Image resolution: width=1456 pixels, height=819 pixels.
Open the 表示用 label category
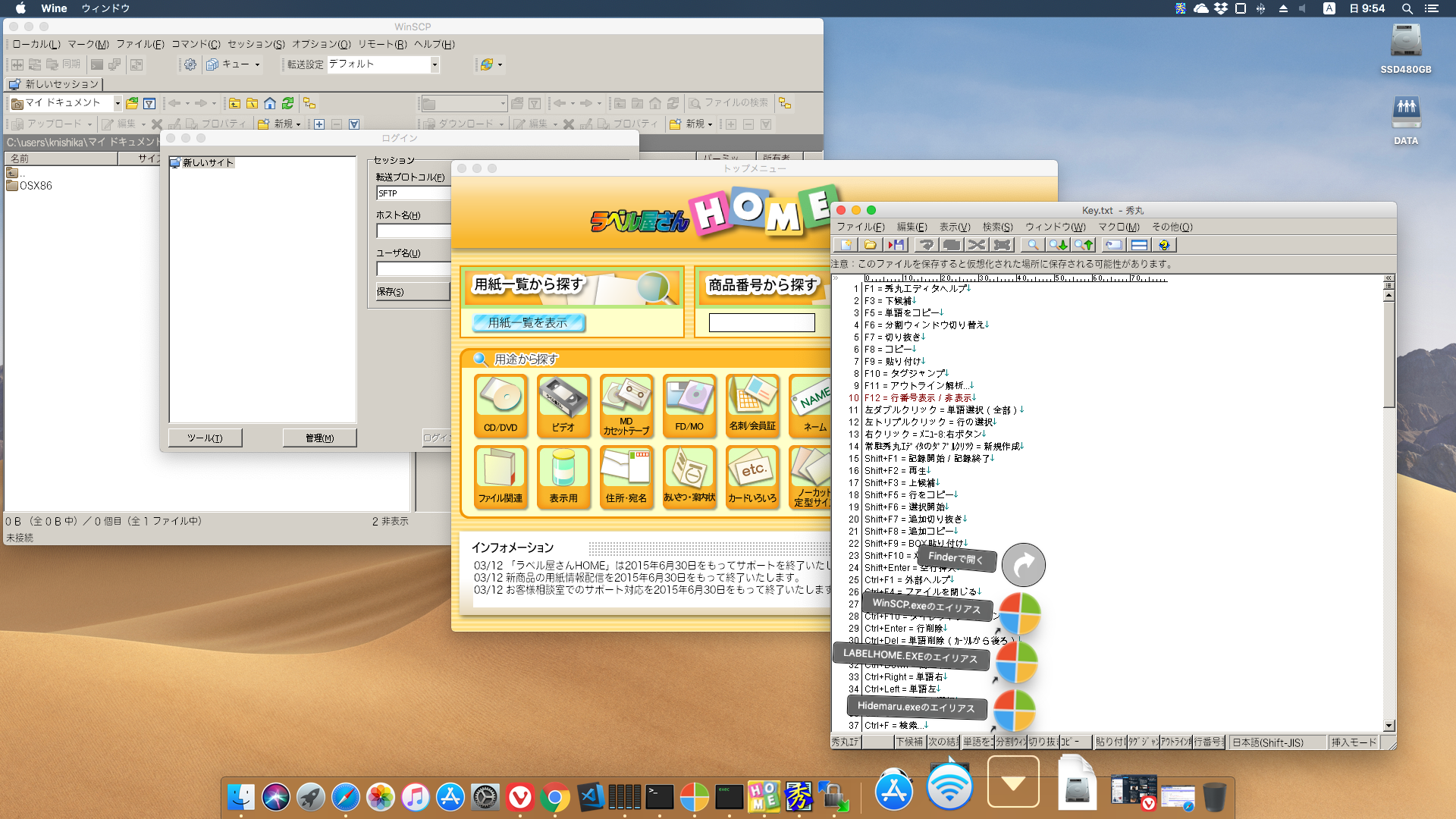[x=563, y=477]
